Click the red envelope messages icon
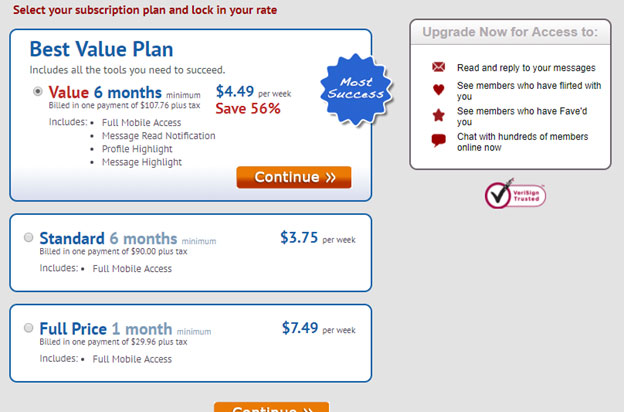This screenshot has width=624, height=412. pyautogui.click(x=439, y=67)
